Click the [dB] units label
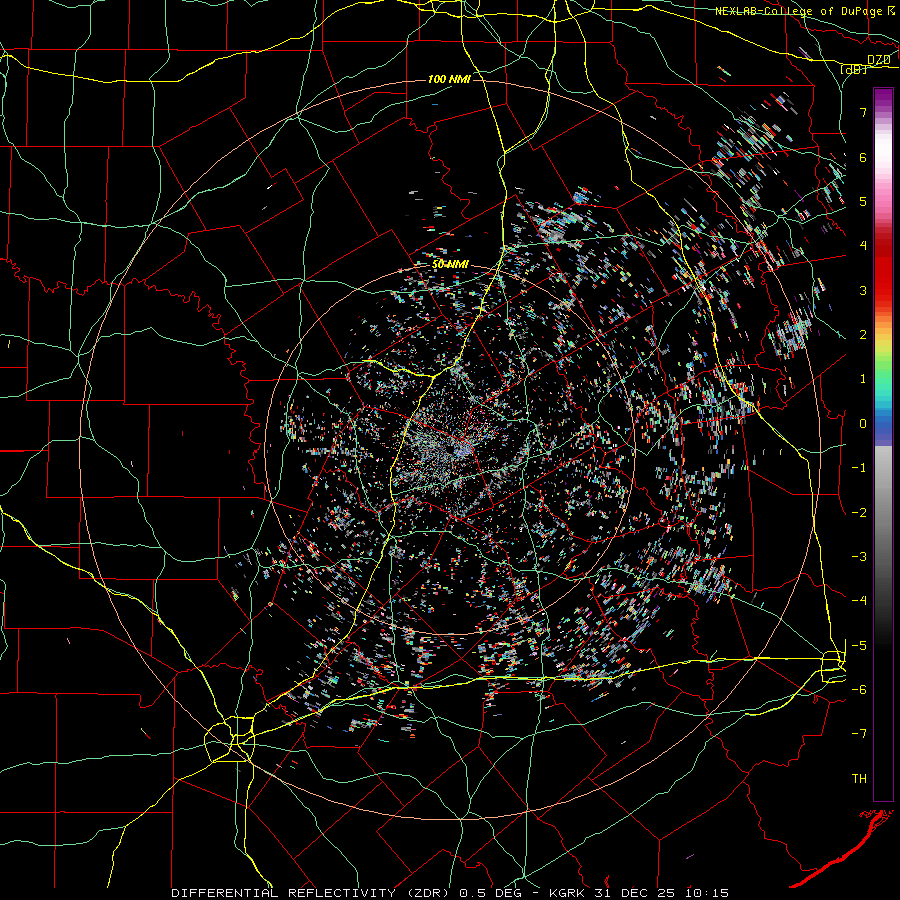Screen dimensions: 900x900 coord(854,69)
